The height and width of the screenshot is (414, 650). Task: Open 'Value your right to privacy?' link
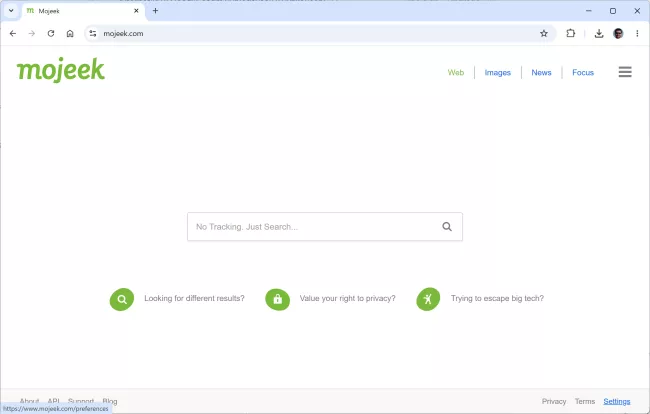pos(347,298)
